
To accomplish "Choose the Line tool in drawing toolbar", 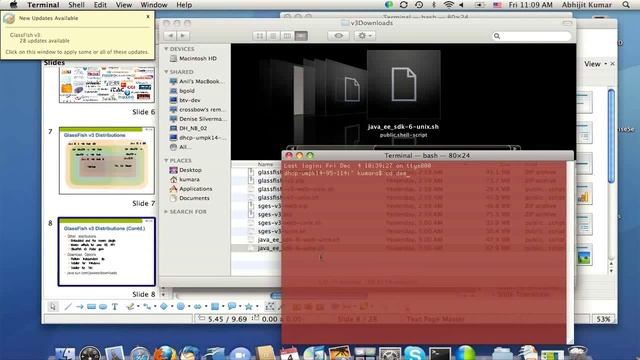I will tap(68, 306).
